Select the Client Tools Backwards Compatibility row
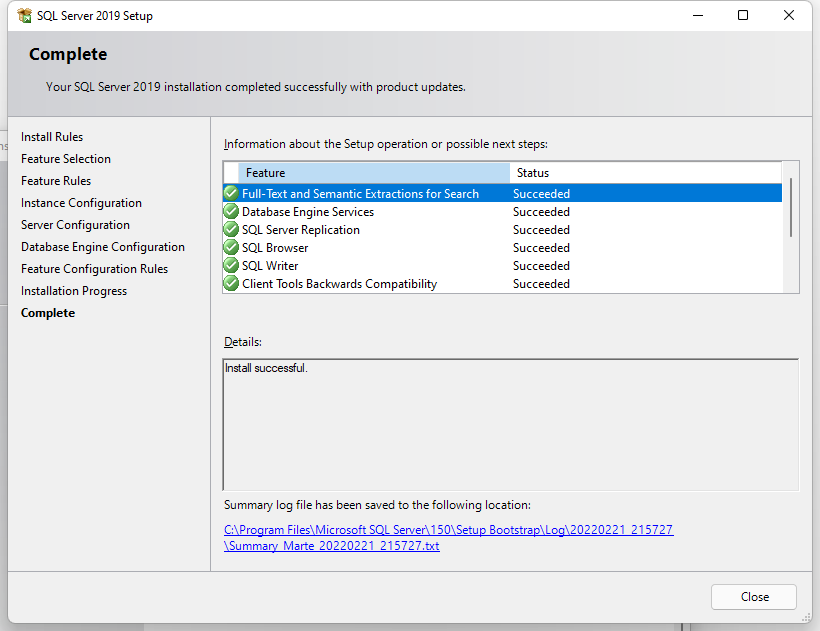 click(x=503, y=284)
